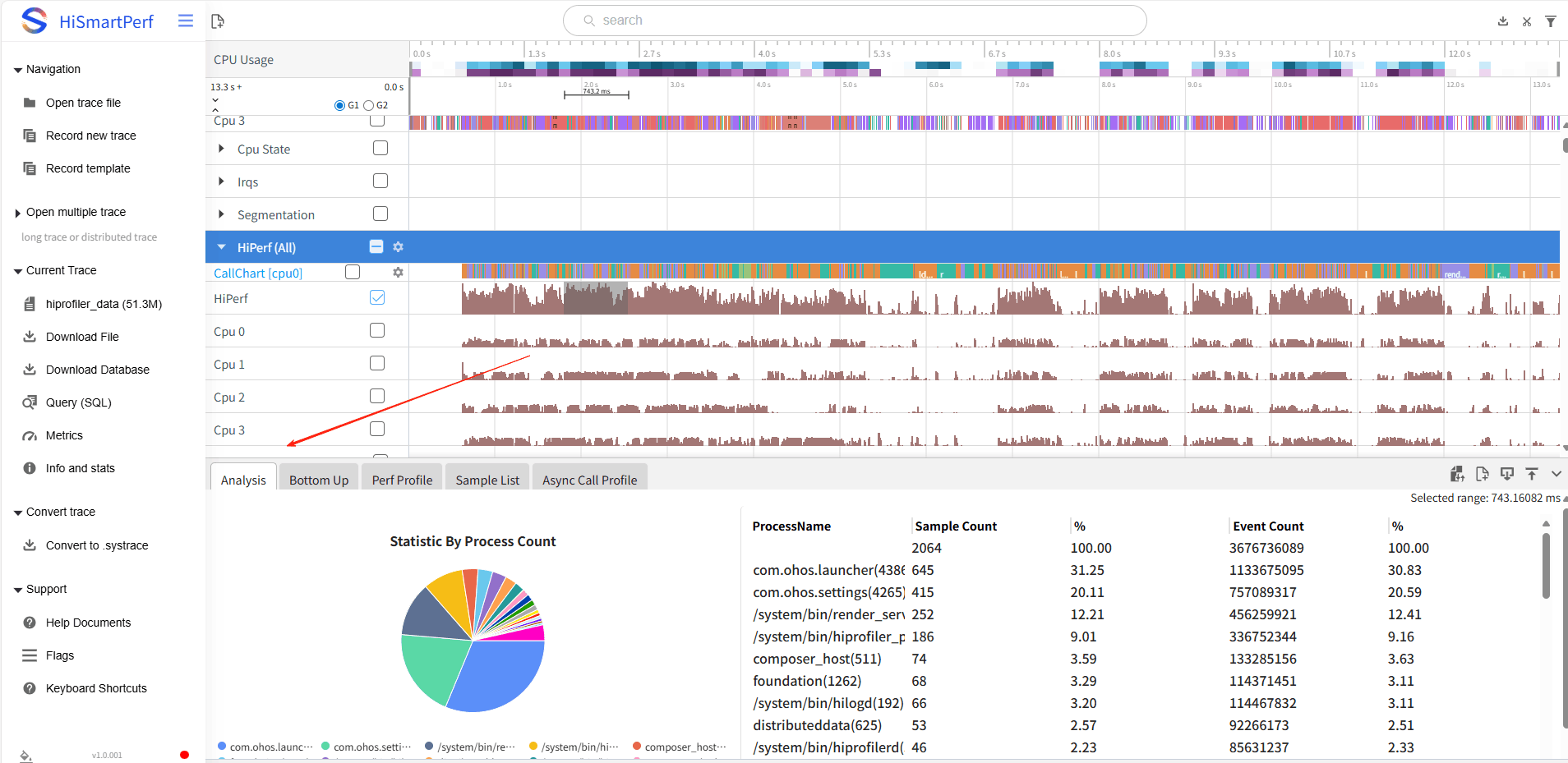Expand the Open multiple trace section
Viewport: 1568px width, 763px height.
point(18,213)
